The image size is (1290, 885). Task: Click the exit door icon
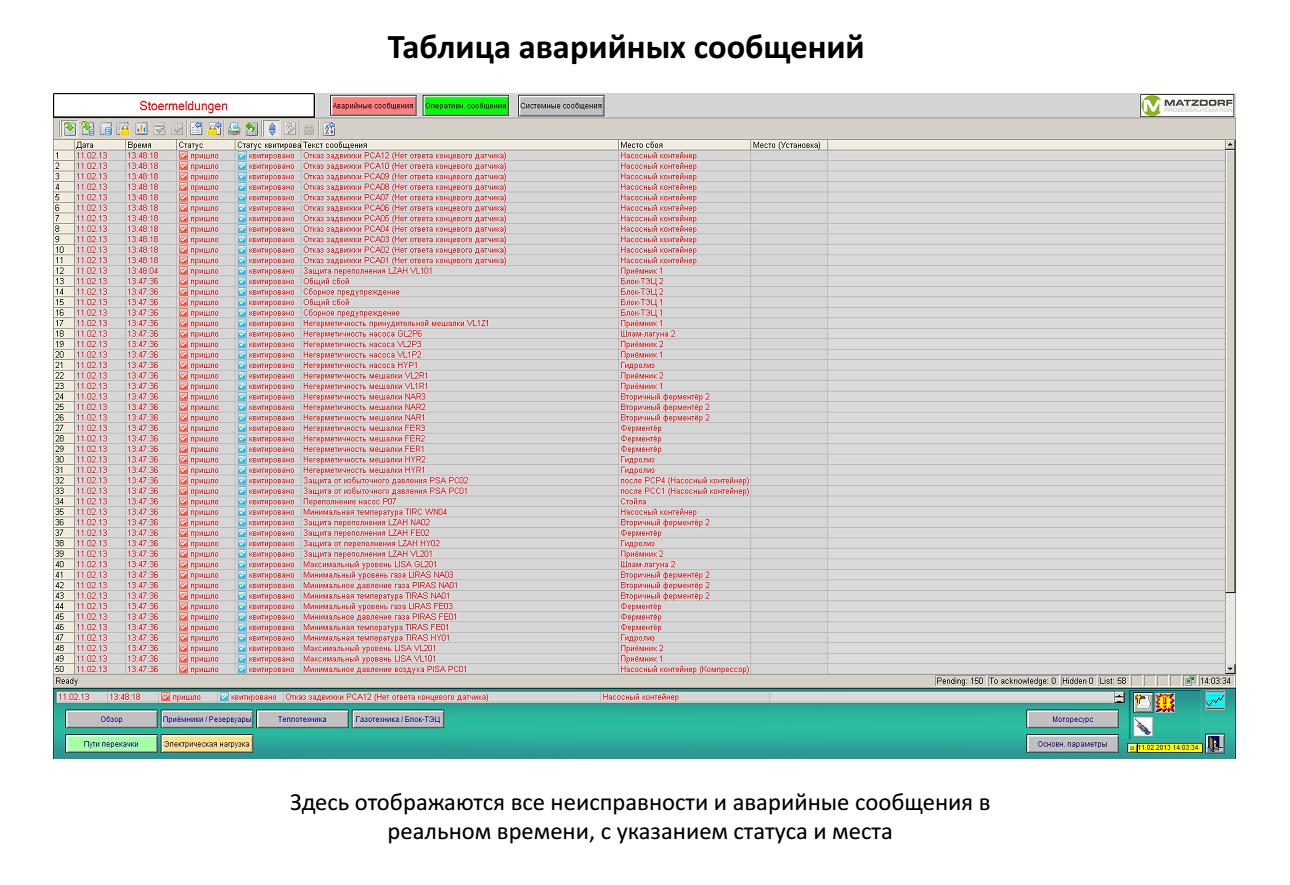pyautogui.click(x=1215, y=743)
